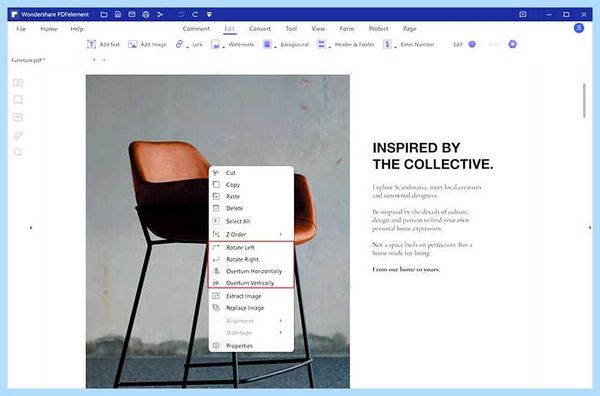
Task: Click the vertical scrollbar thumb
Action: tap(584, 101)
